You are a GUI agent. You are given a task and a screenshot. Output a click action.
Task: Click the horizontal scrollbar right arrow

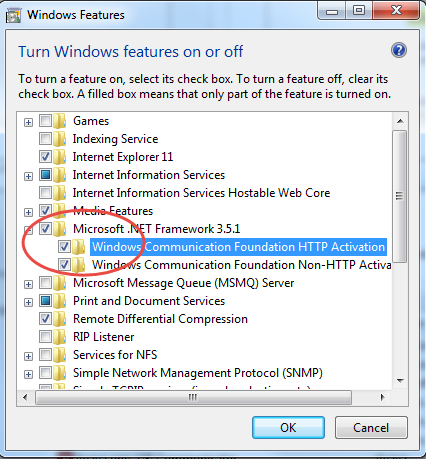382,397
